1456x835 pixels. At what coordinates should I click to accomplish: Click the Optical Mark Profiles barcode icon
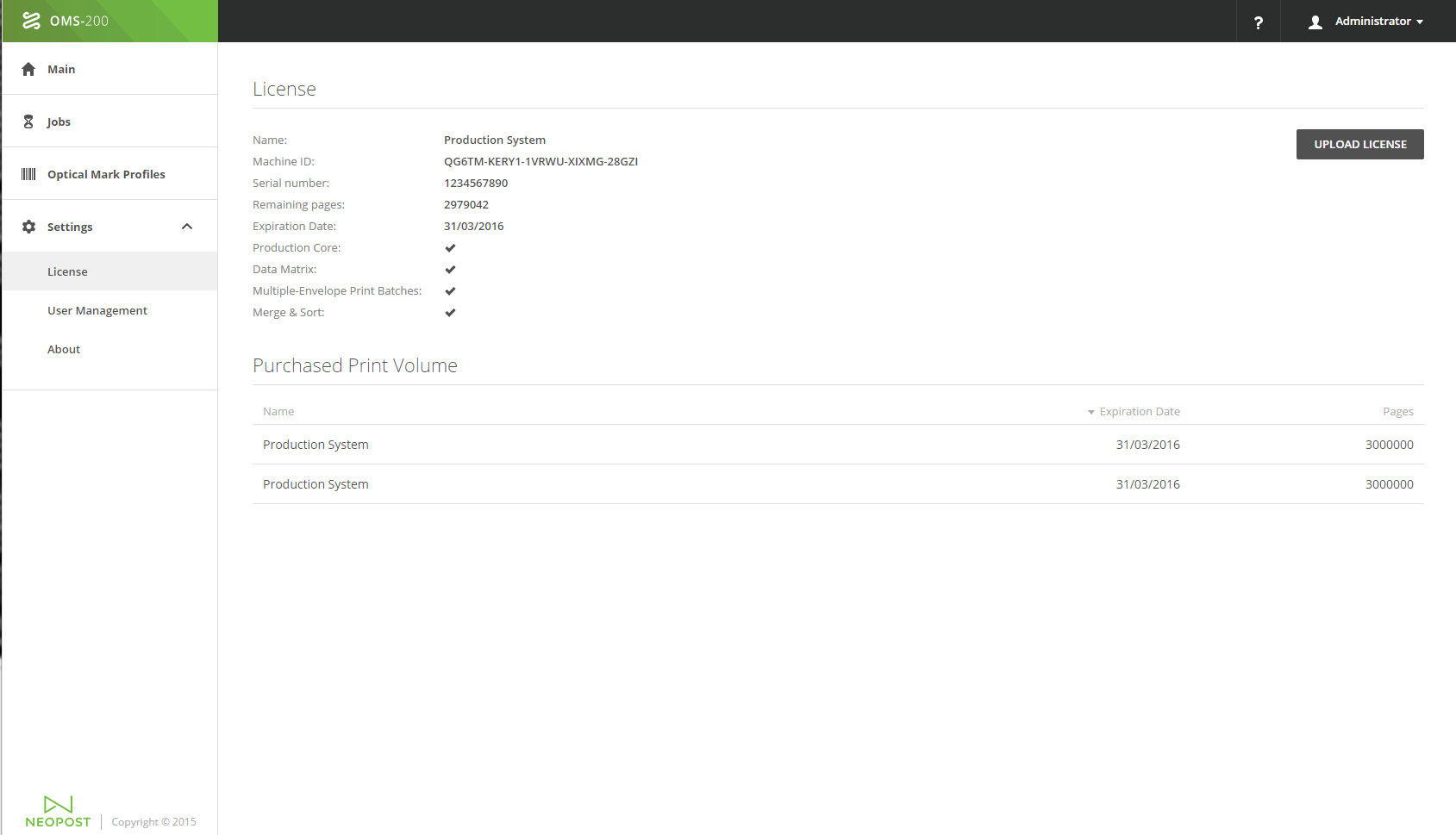tap(28, 174)
